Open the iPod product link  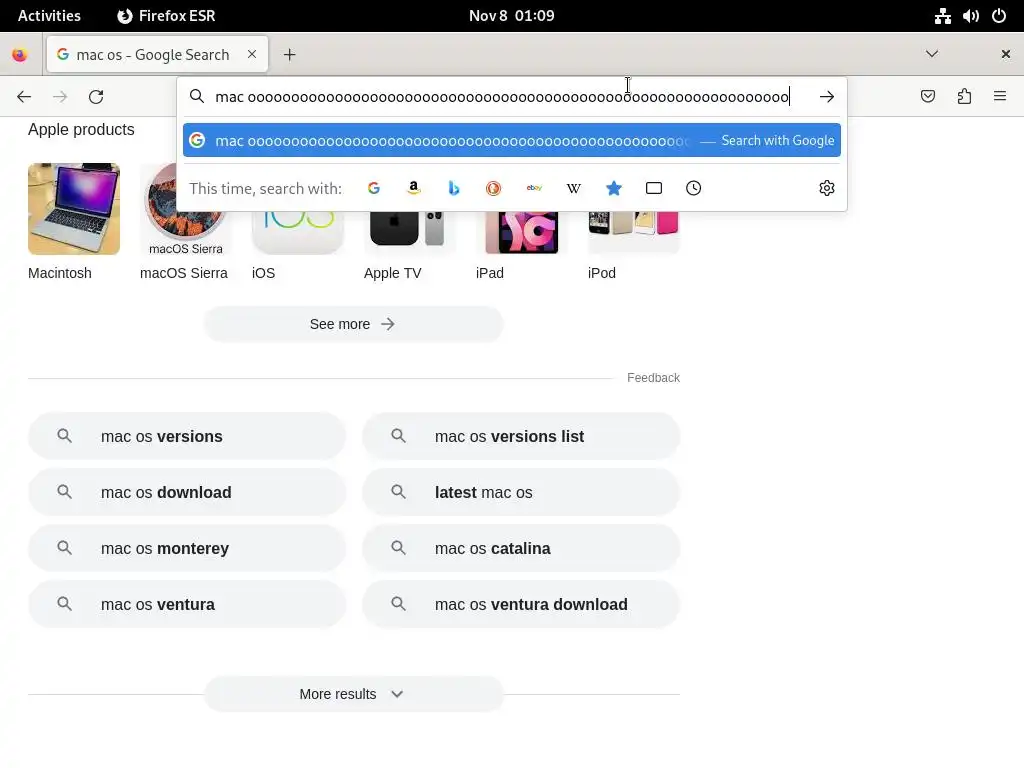(601, 273)
